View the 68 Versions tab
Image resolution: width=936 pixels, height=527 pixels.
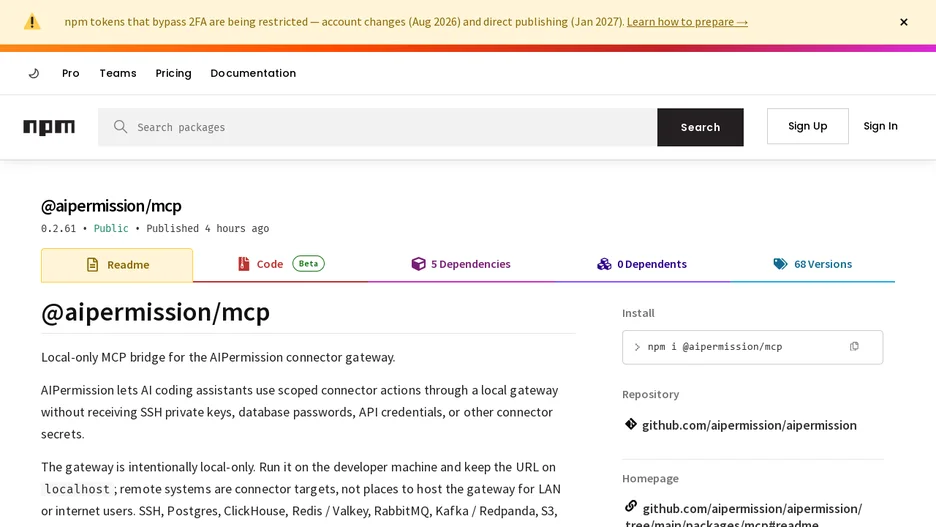tap(812, 264)
